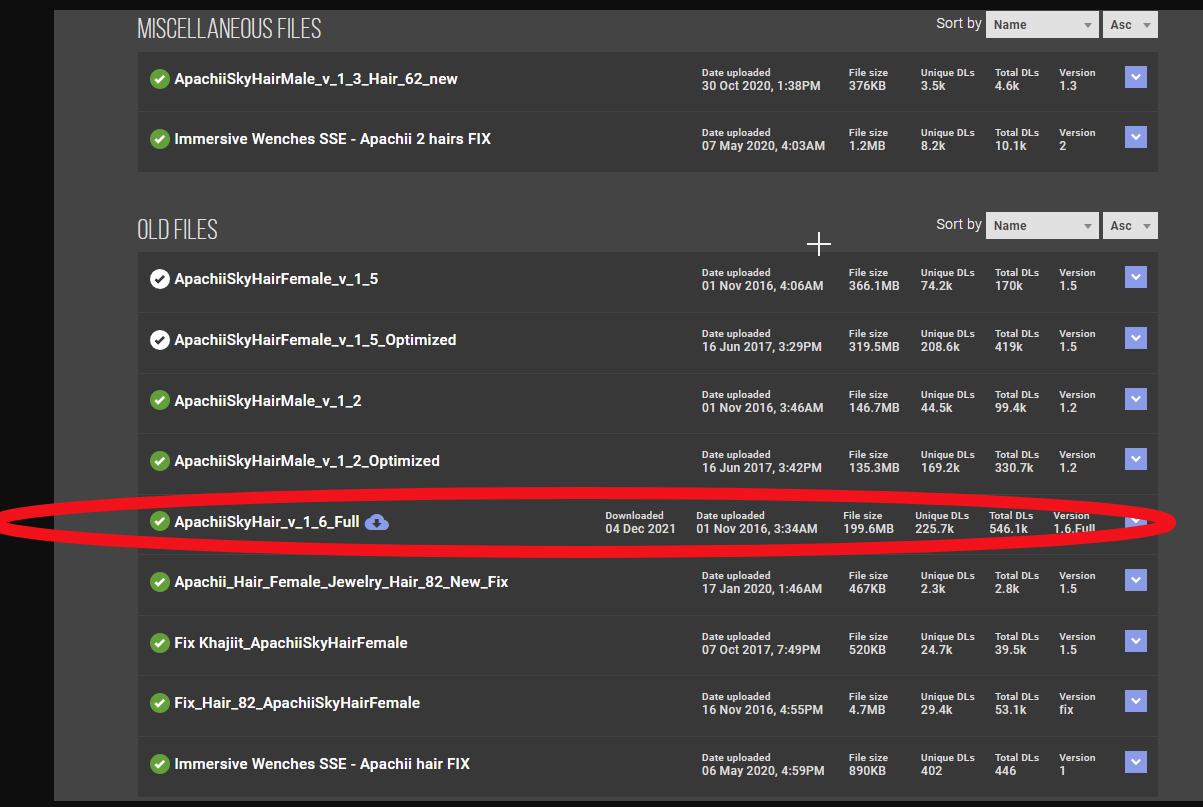Click the white check icon beside ApachiiSkyHairFemale_v_1_5_Optimized
This screenshot has height=807, width=1203.
coord(159,340)
